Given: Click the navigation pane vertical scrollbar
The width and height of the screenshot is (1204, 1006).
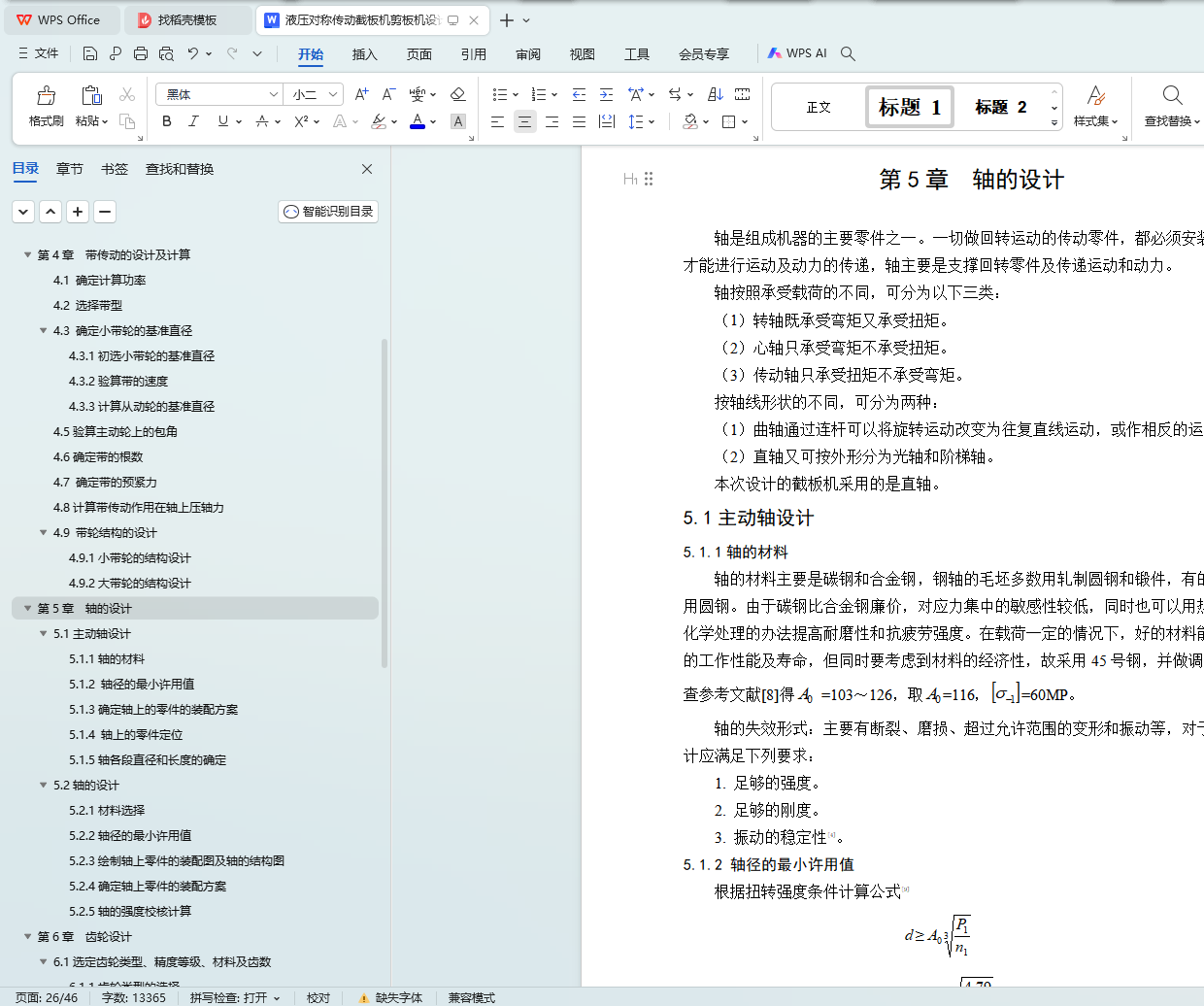Looking at the screenshot, I should pos(385,503).
